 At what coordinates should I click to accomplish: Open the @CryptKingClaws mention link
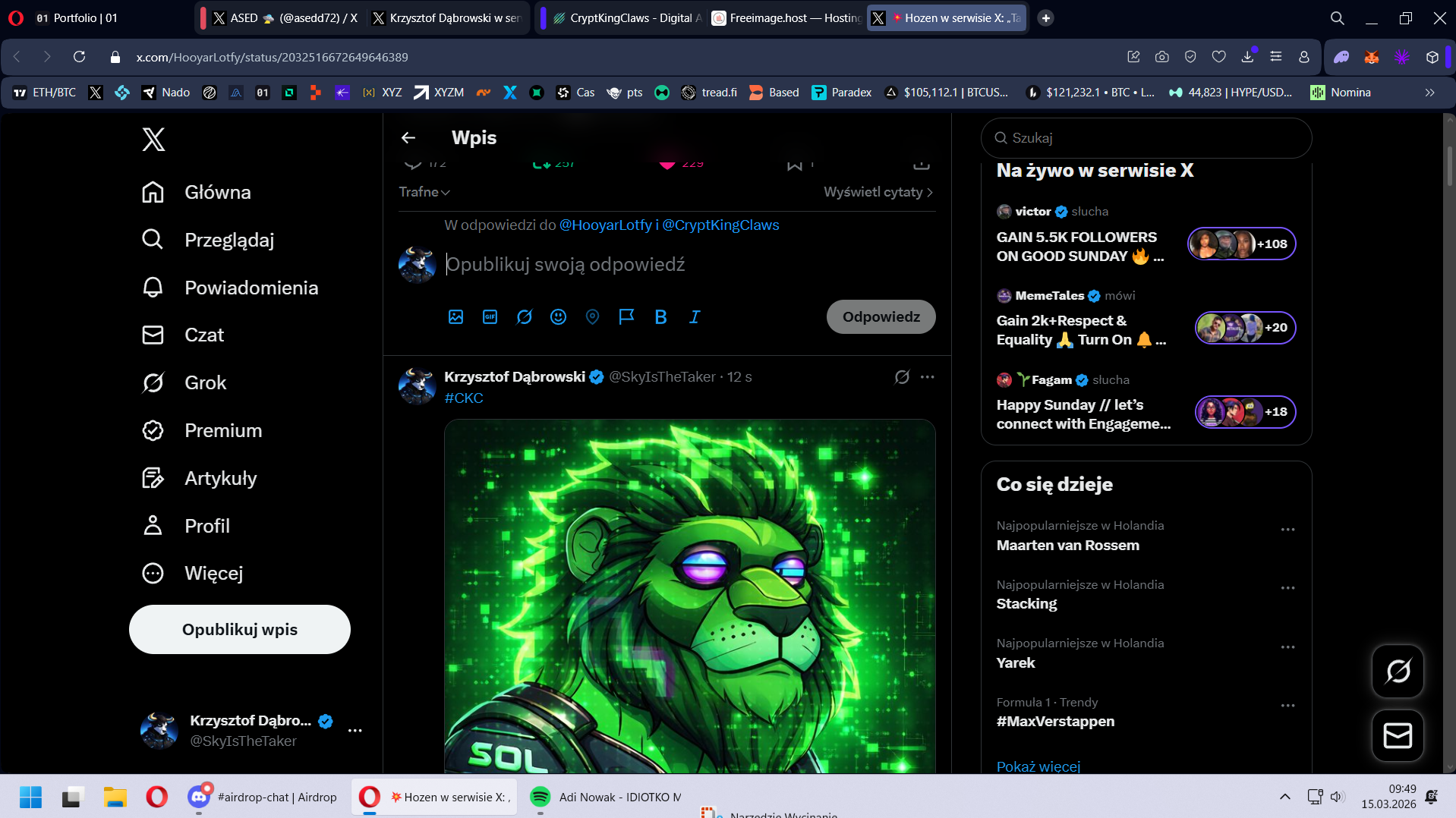[720, 225]
